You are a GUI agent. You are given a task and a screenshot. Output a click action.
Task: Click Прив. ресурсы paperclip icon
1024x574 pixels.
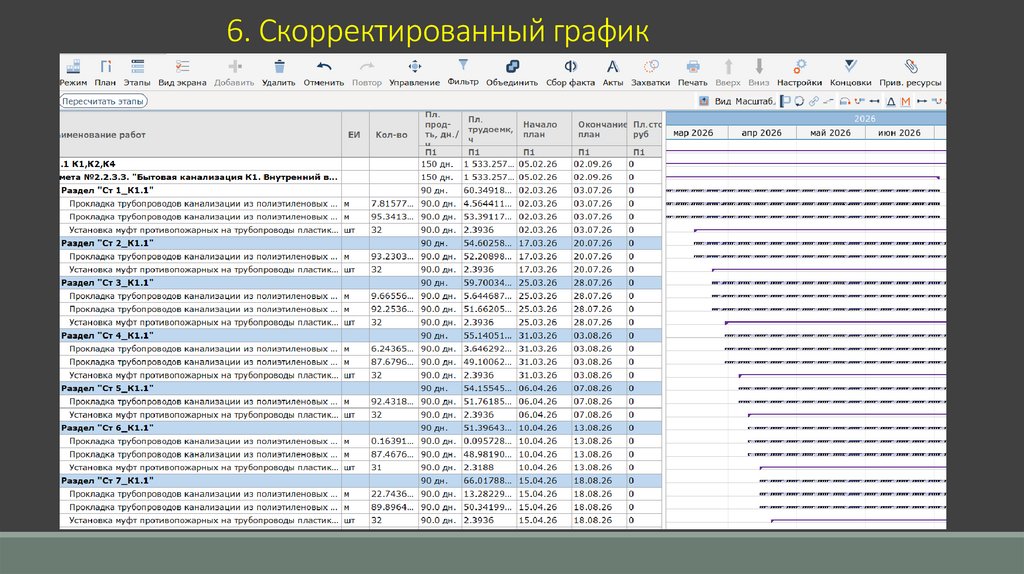[x=911, y=67]
